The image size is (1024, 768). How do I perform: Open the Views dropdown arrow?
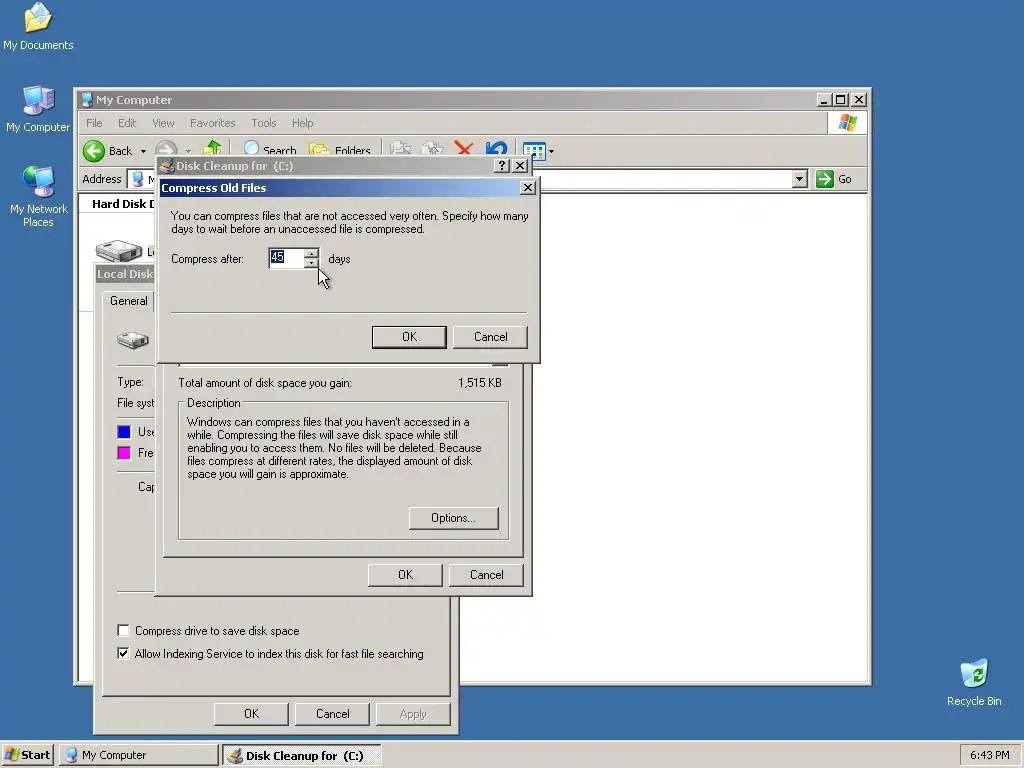pyautogui.click(x=552, y=151)
